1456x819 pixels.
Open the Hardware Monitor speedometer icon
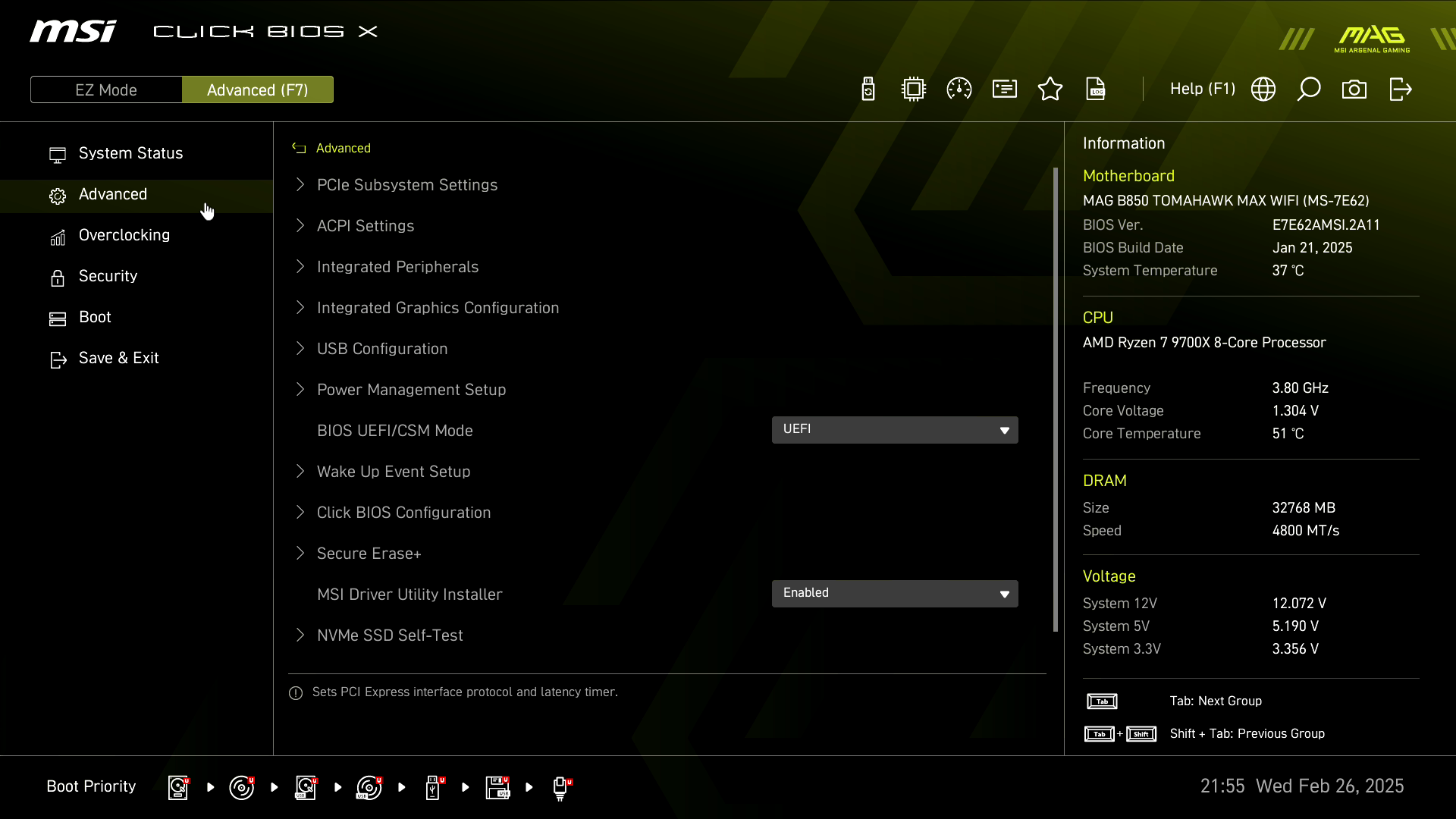(x=959, y=89)
